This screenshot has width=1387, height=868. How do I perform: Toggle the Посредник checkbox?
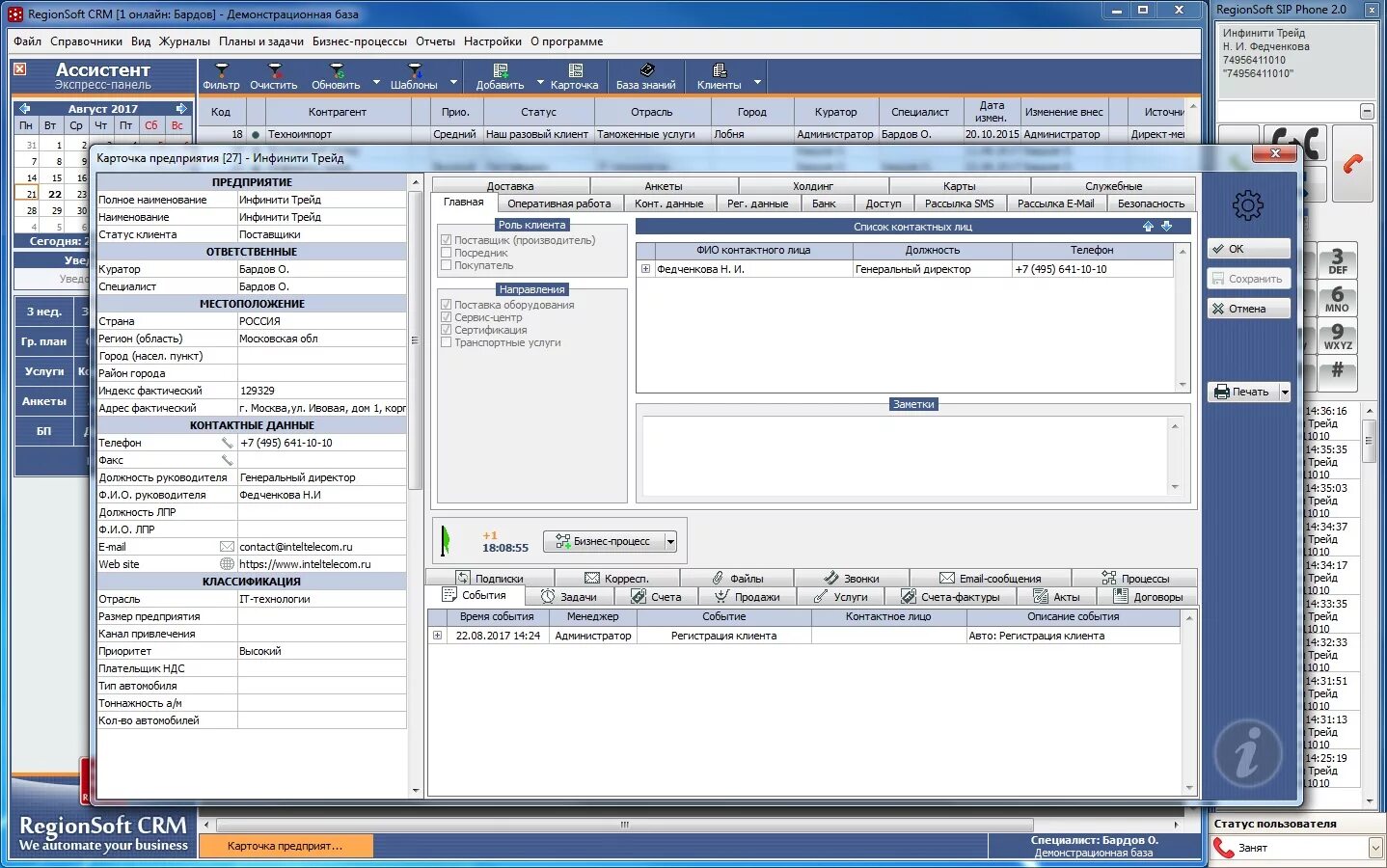point(446,253)
